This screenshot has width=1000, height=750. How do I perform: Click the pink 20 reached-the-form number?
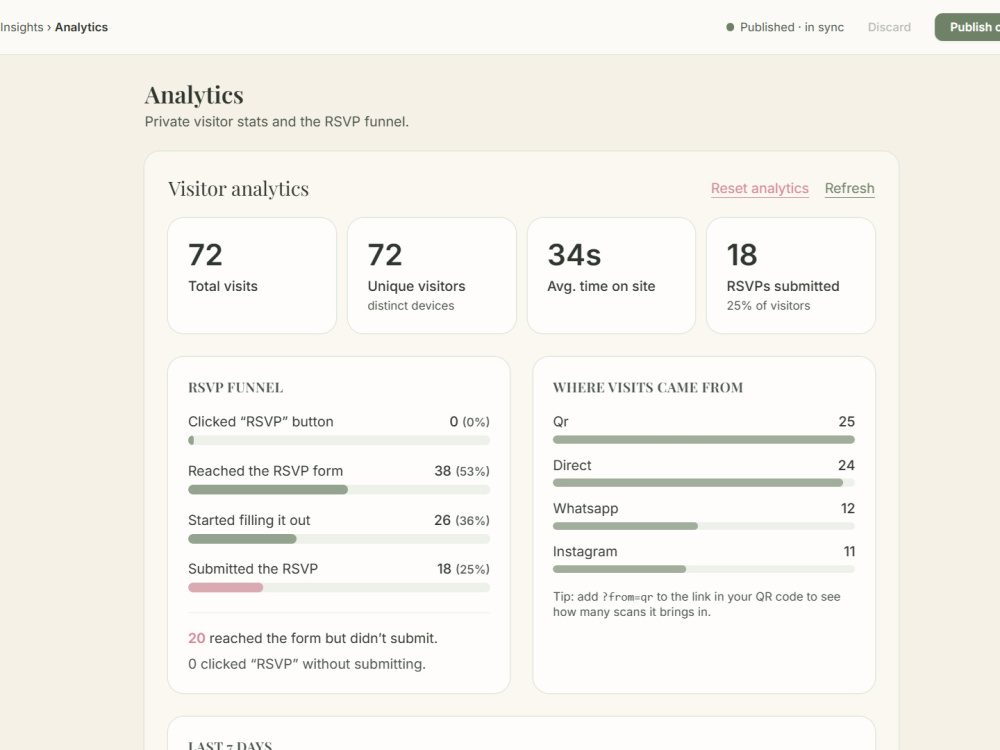pyautogui.click(x=196, y=638)
